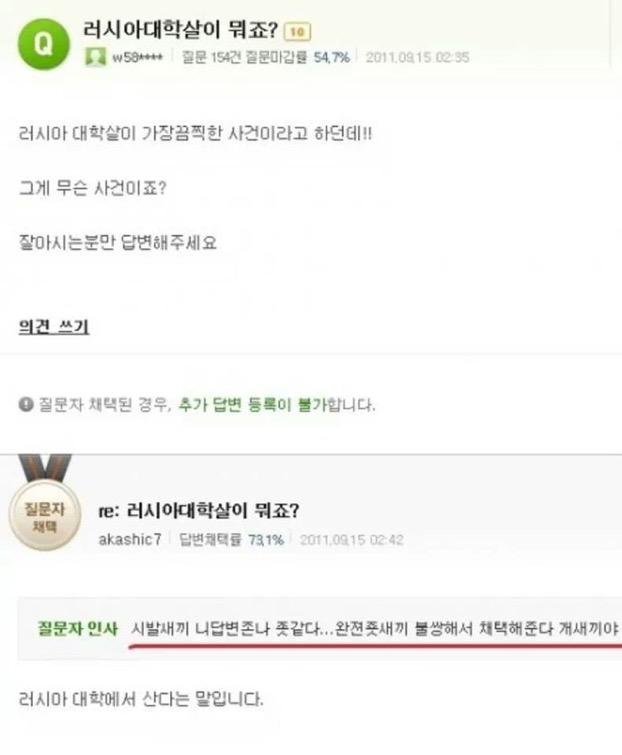
Task: Click the answer title re: 러시아대학살이 뭐죠?
Action: click(199, 510)
